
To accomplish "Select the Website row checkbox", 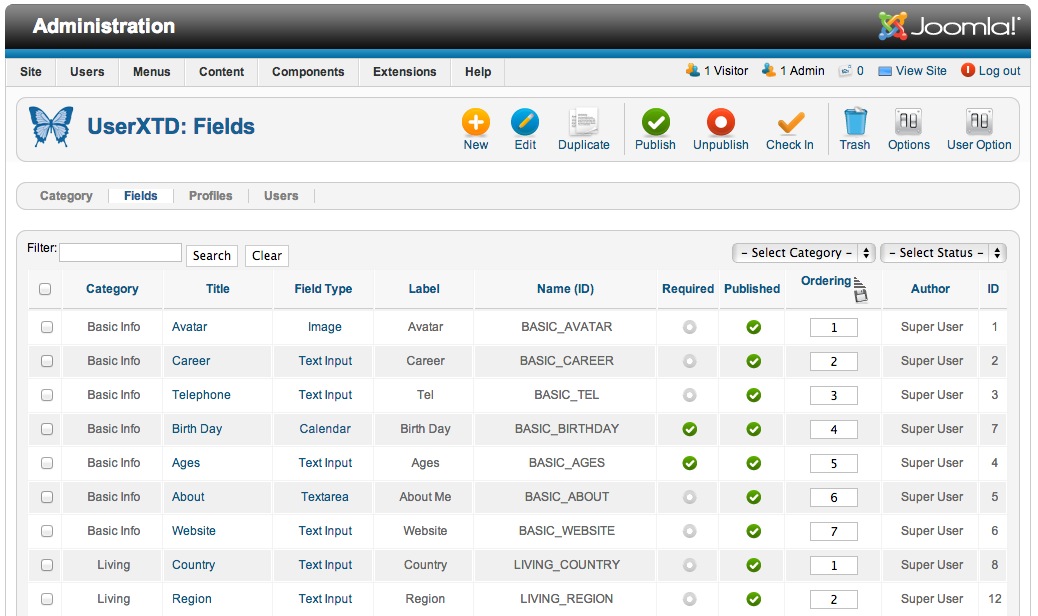I will pos(47,531).
